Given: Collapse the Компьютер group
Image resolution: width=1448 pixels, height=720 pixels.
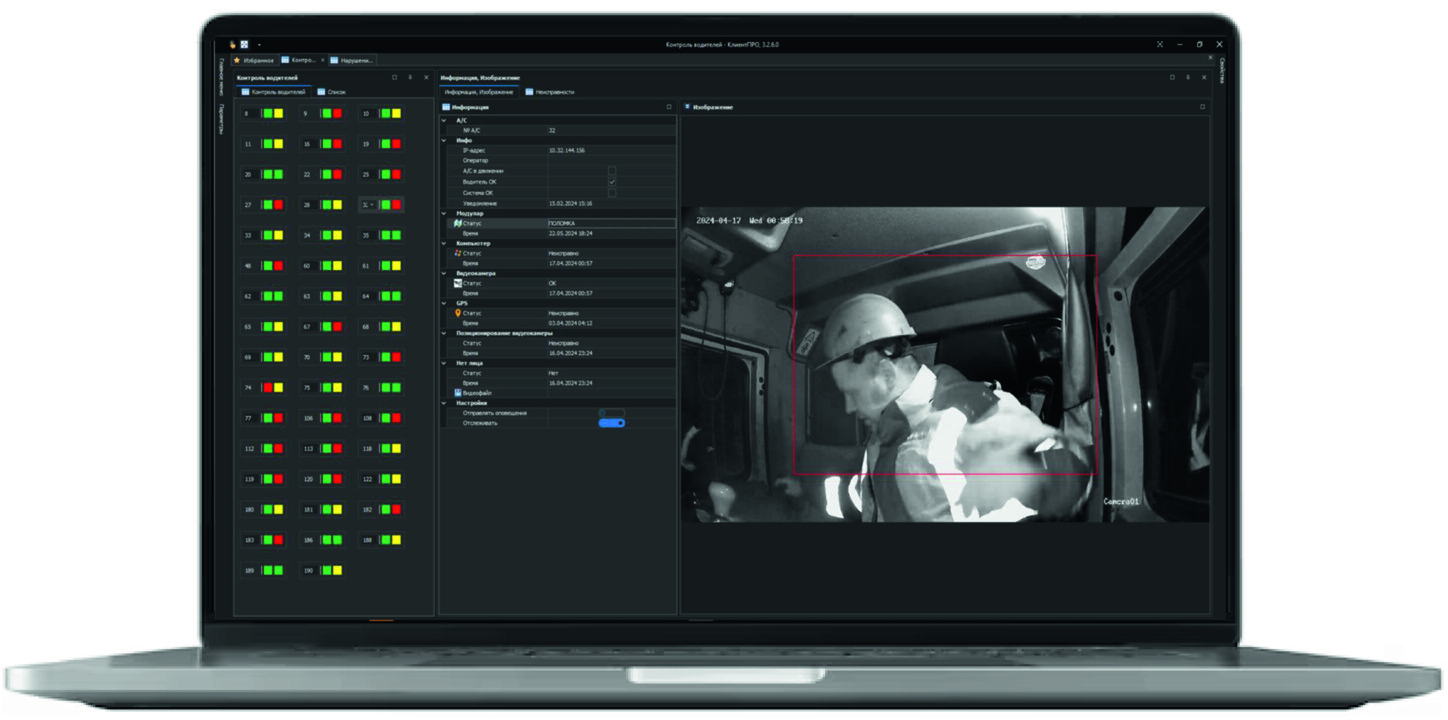Looking at the screenshot, I should (x=445, y=243).
